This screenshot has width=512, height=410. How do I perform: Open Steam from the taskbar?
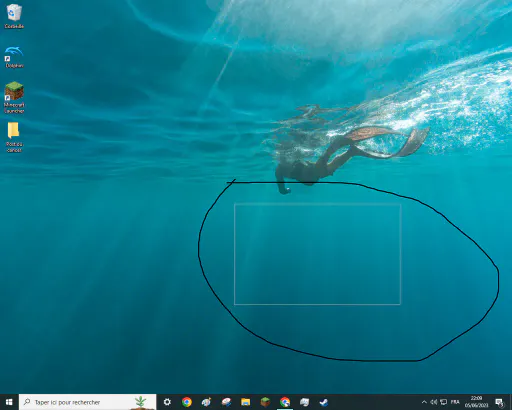tap(324, 402)
